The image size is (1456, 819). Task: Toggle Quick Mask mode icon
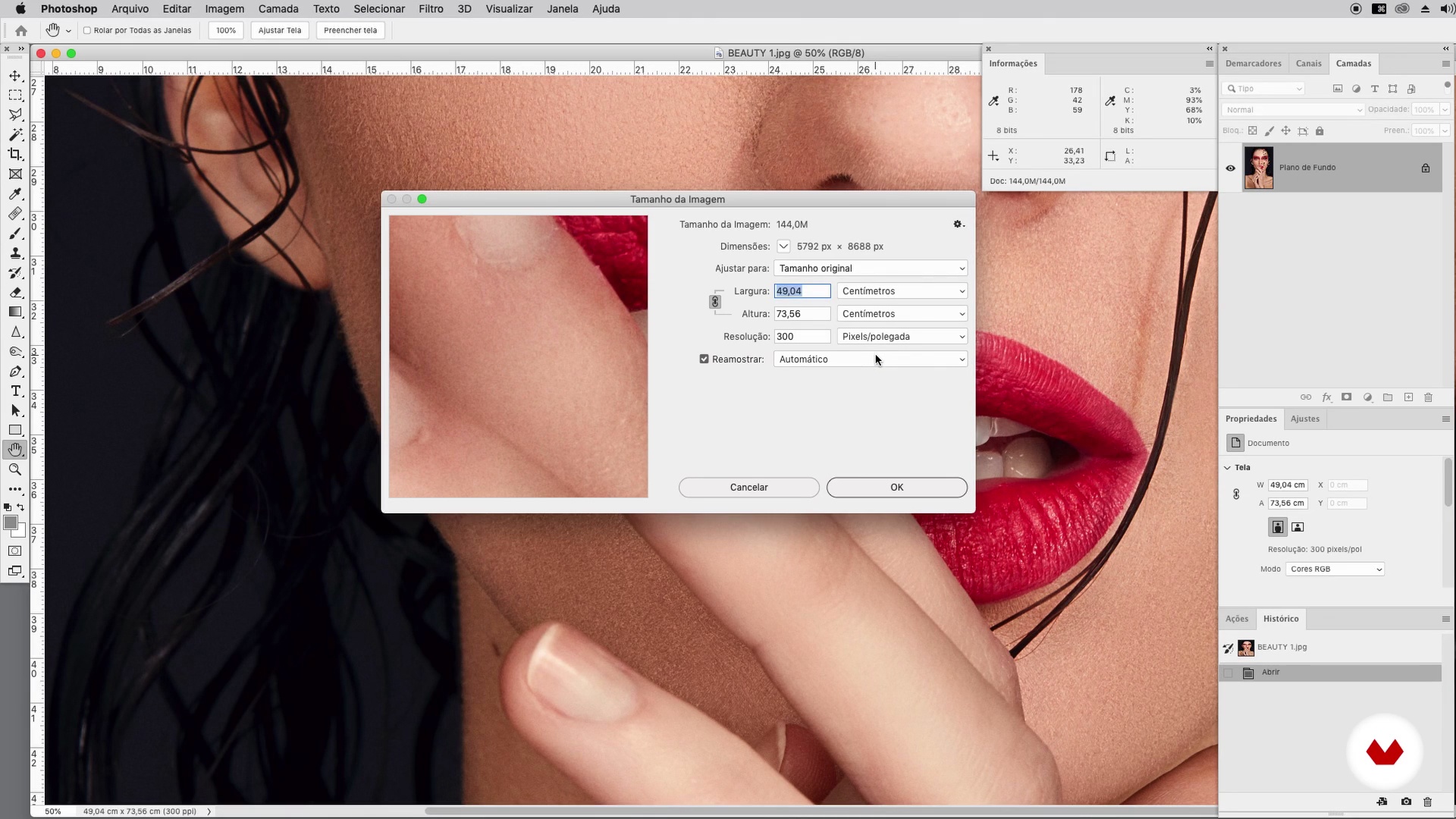pos(15,551)
